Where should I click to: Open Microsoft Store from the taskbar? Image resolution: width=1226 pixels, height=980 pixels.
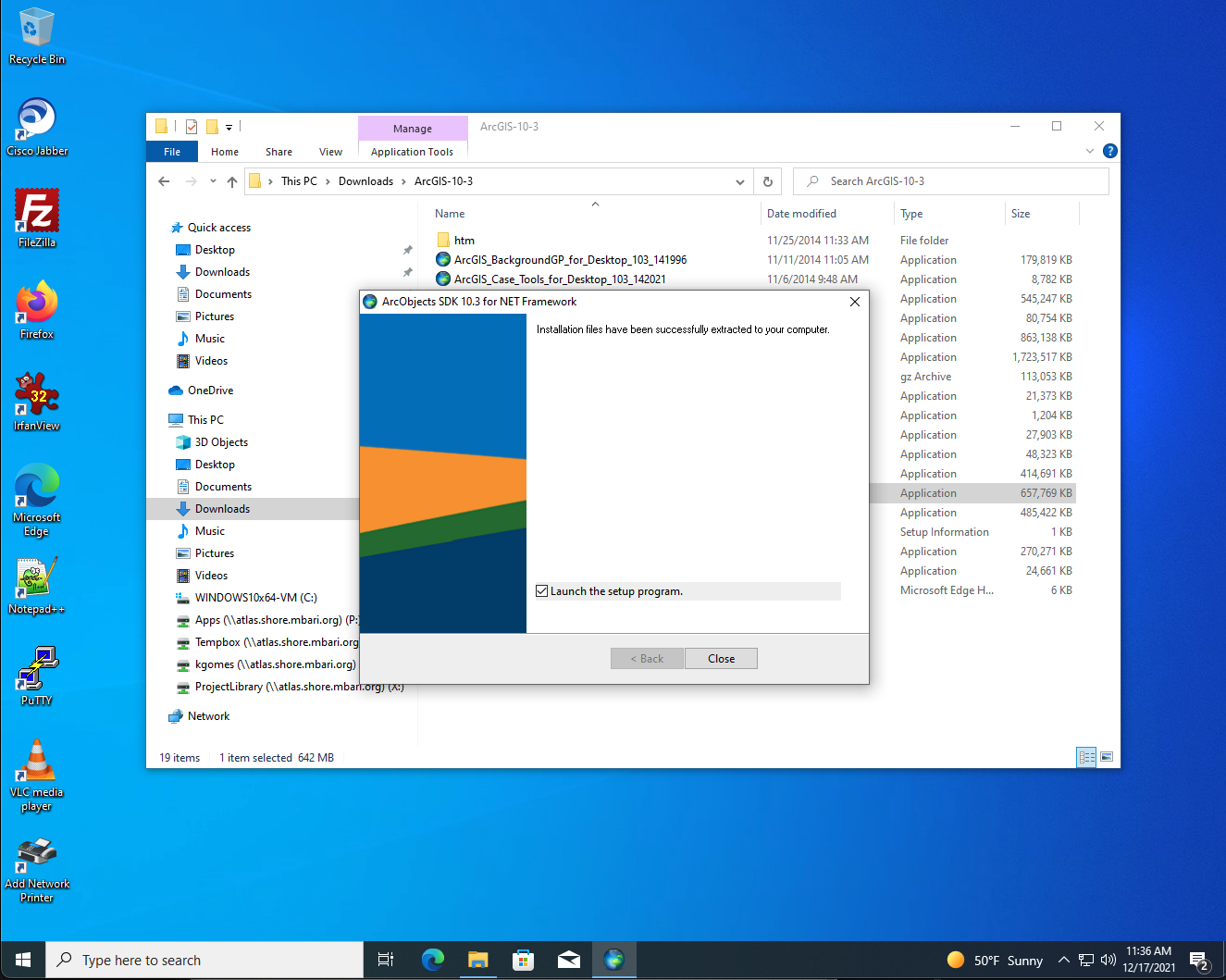pyautogui.click(x=523, y=960)
